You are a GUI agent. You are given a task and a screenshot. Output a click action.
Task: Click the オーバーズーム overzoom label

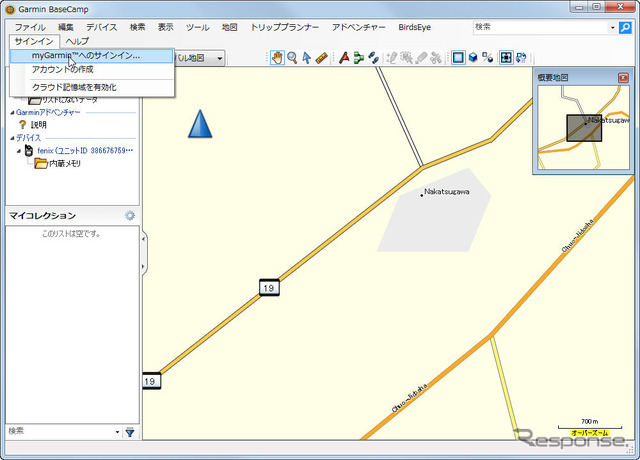pos(590,433)
